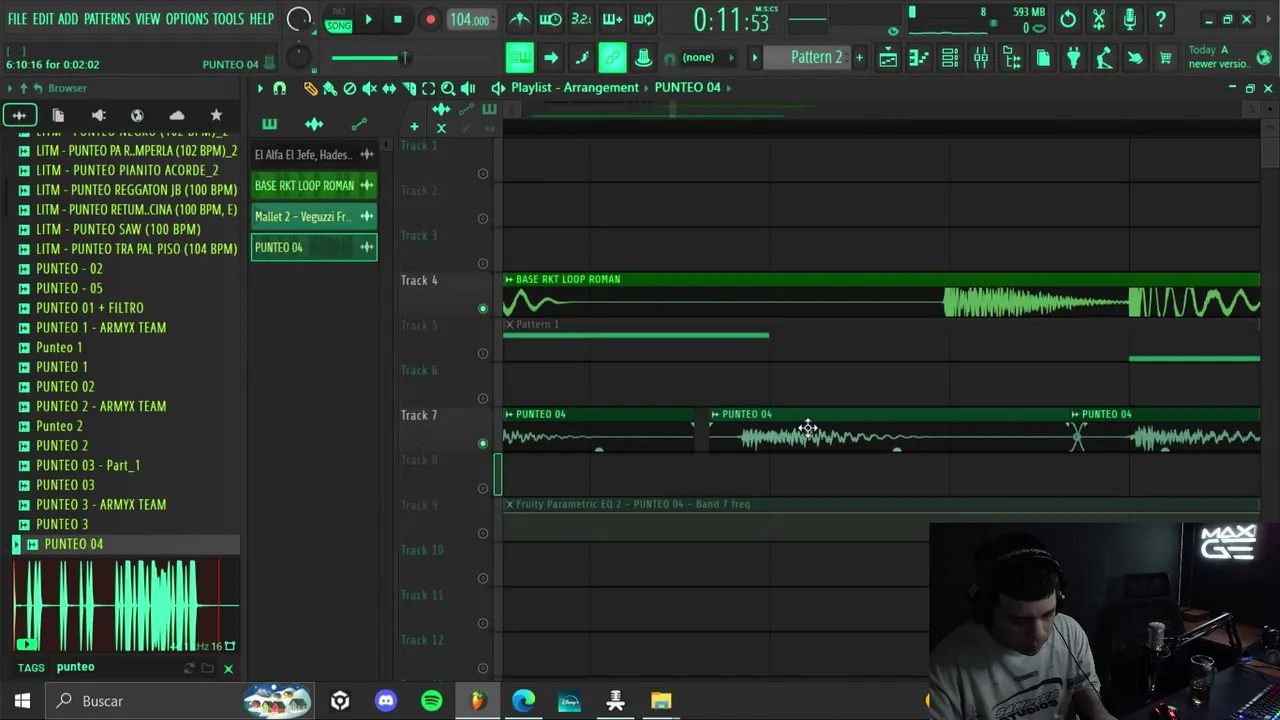Mute Track 7 with its green dot
Viewport: 1280px width, 720px height.
483,443
